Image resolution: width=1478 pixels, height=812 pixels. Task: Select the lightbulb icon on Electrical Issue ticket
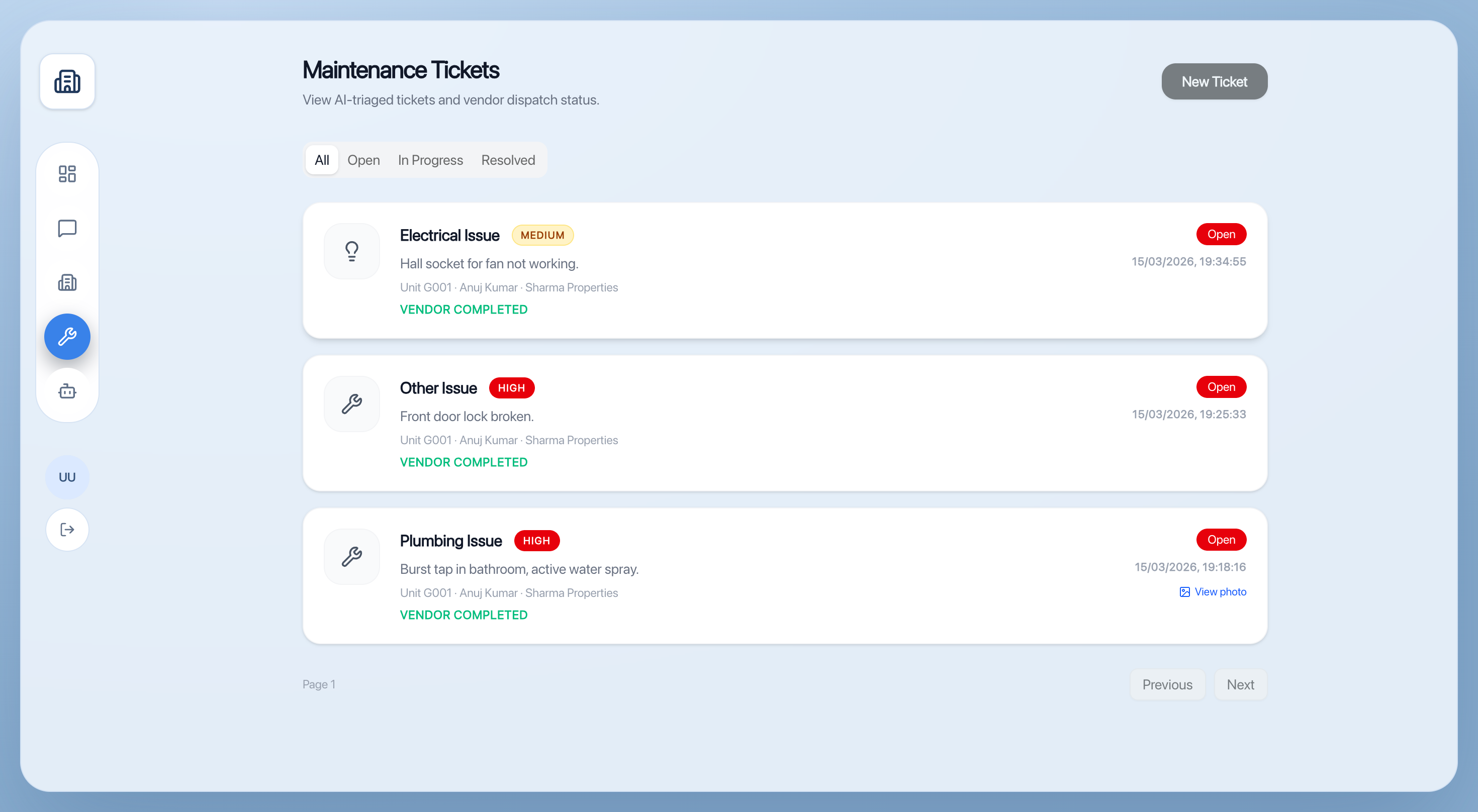tap(352, 251)
